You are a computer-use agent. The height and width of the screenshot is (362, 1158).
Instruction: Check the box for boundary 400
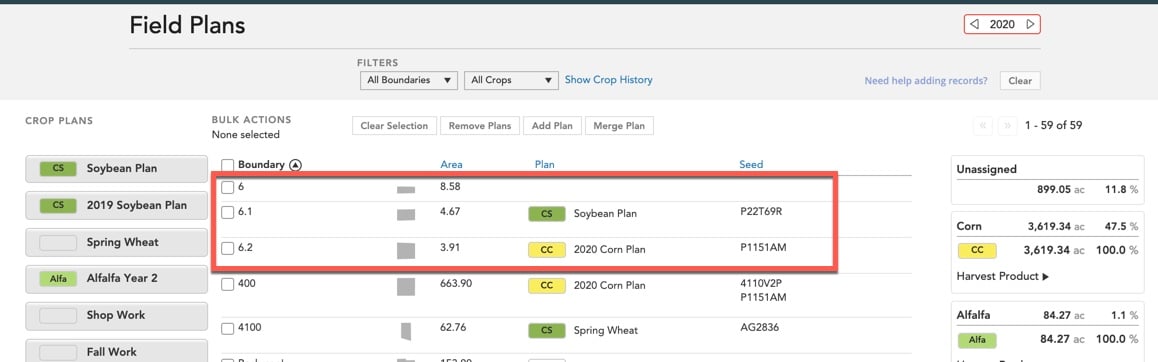coord(228,284)
